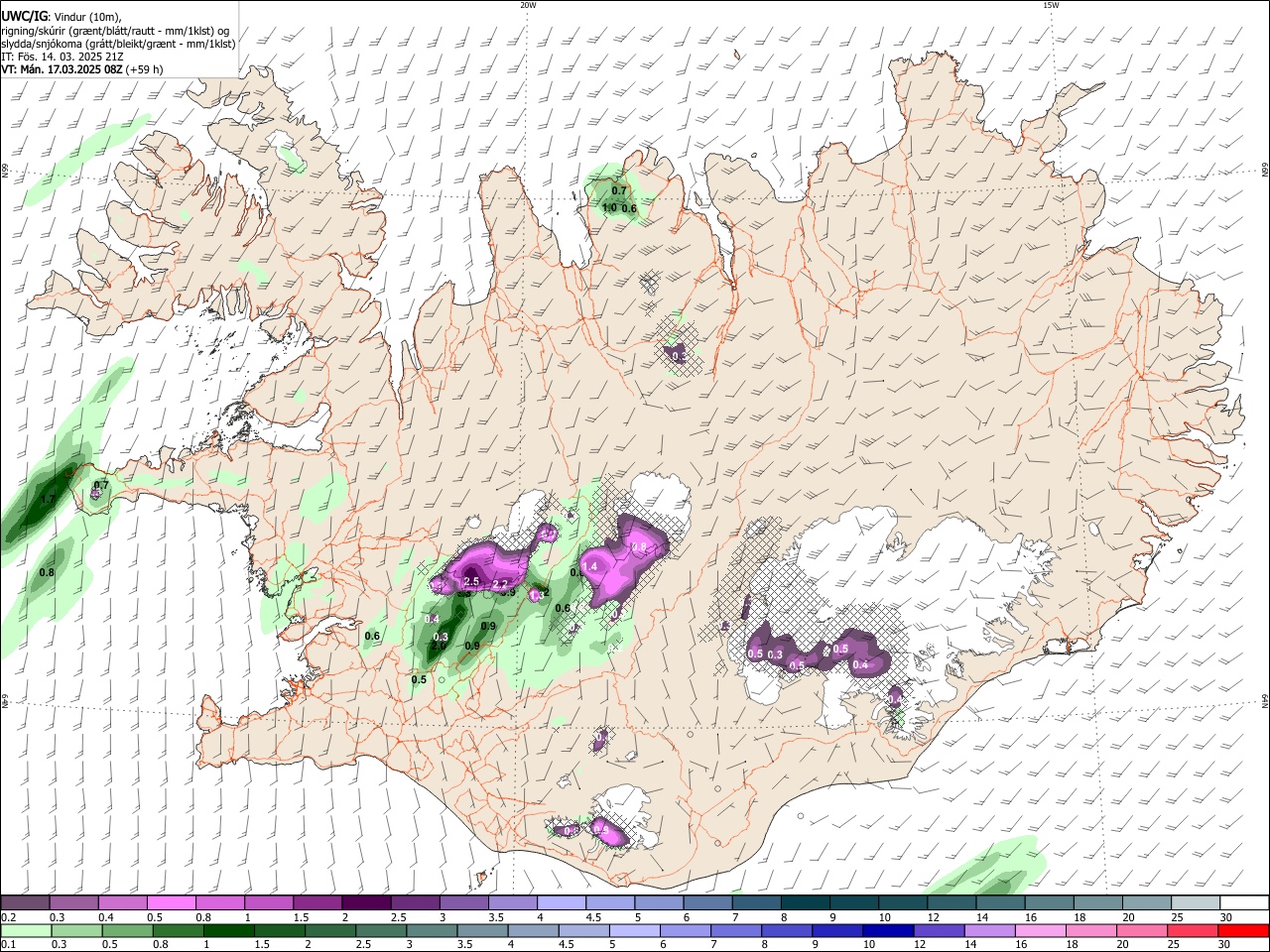Click the darkest purple snow swatch starting at 2

(x=366, y=902)
